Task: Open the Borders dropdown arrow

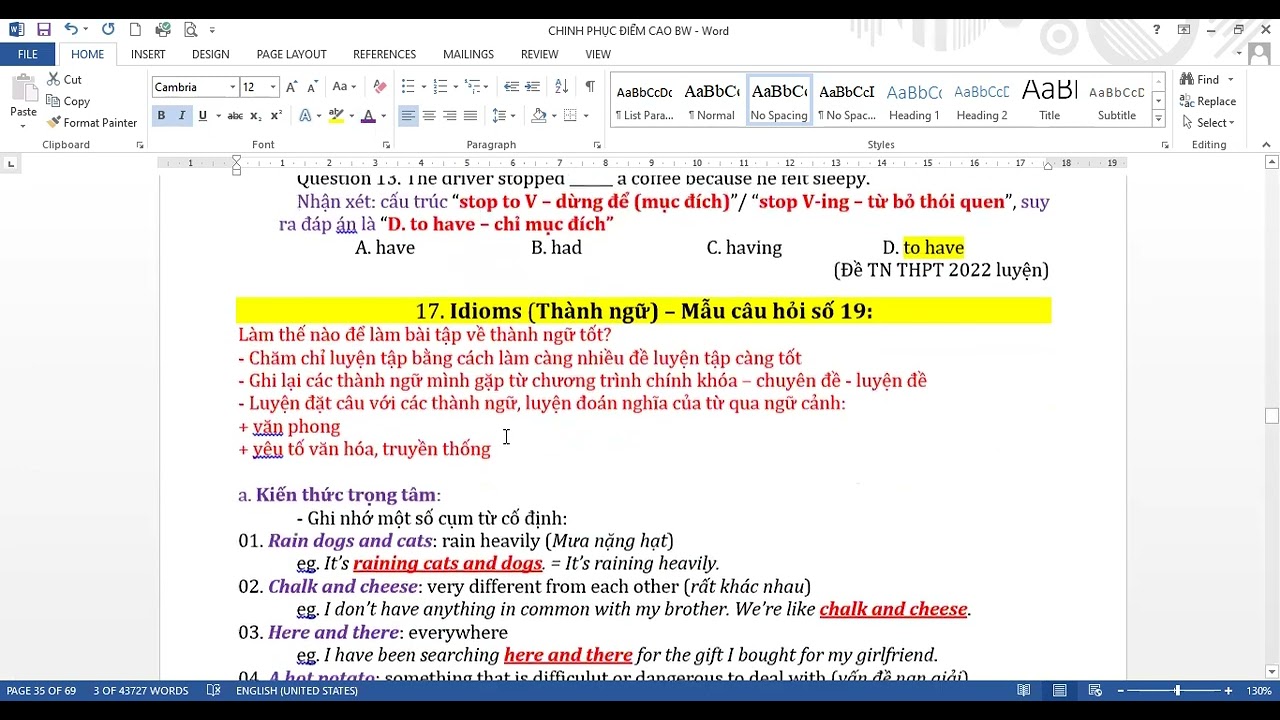Action: coord(585,116)
